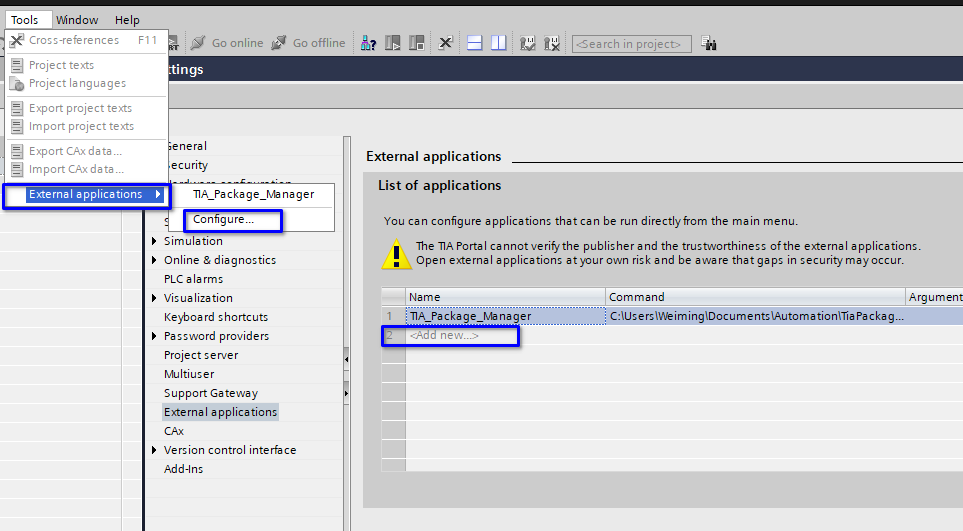963x531 pixels.
Task: Select External applications in Tools menu
Action: pos(87,195)
